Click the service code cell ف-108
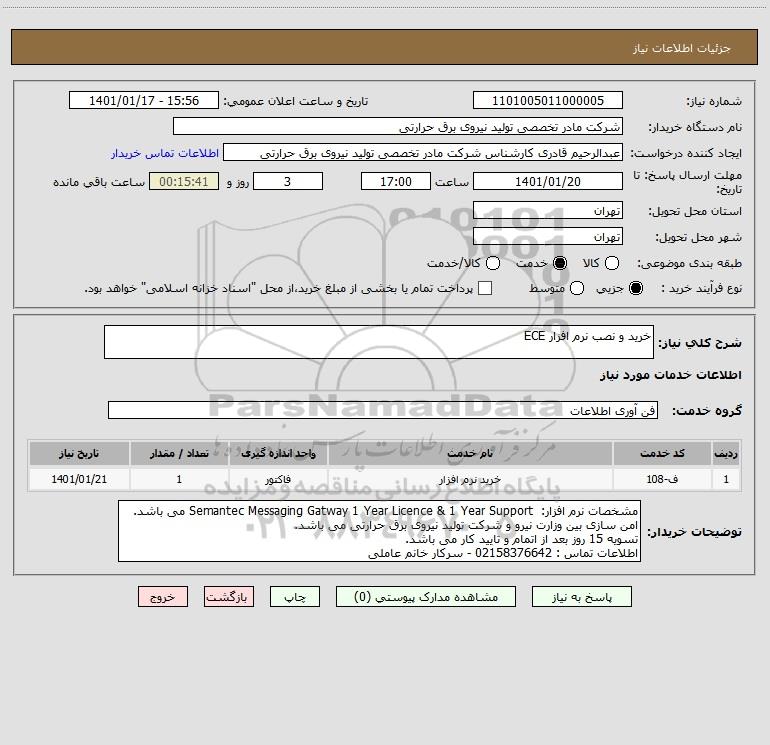 point(661,479)
